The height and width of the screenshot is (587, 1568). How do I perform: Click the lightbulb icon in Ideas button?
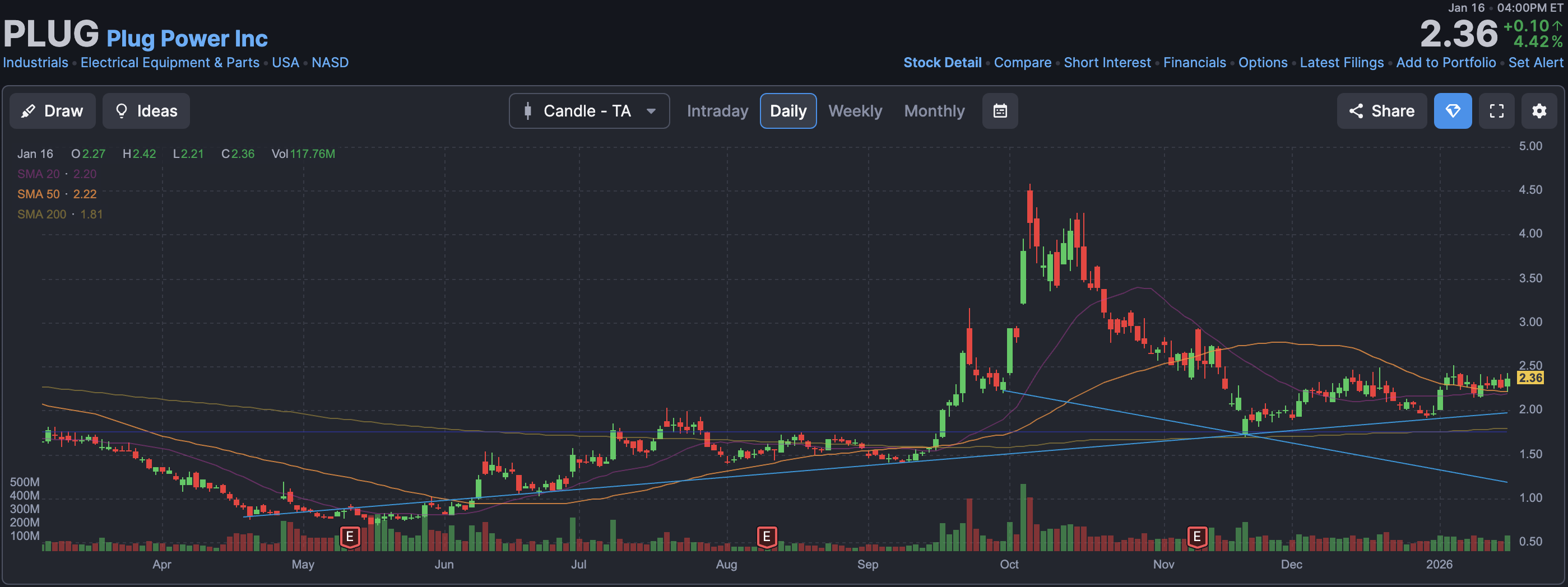122,111
